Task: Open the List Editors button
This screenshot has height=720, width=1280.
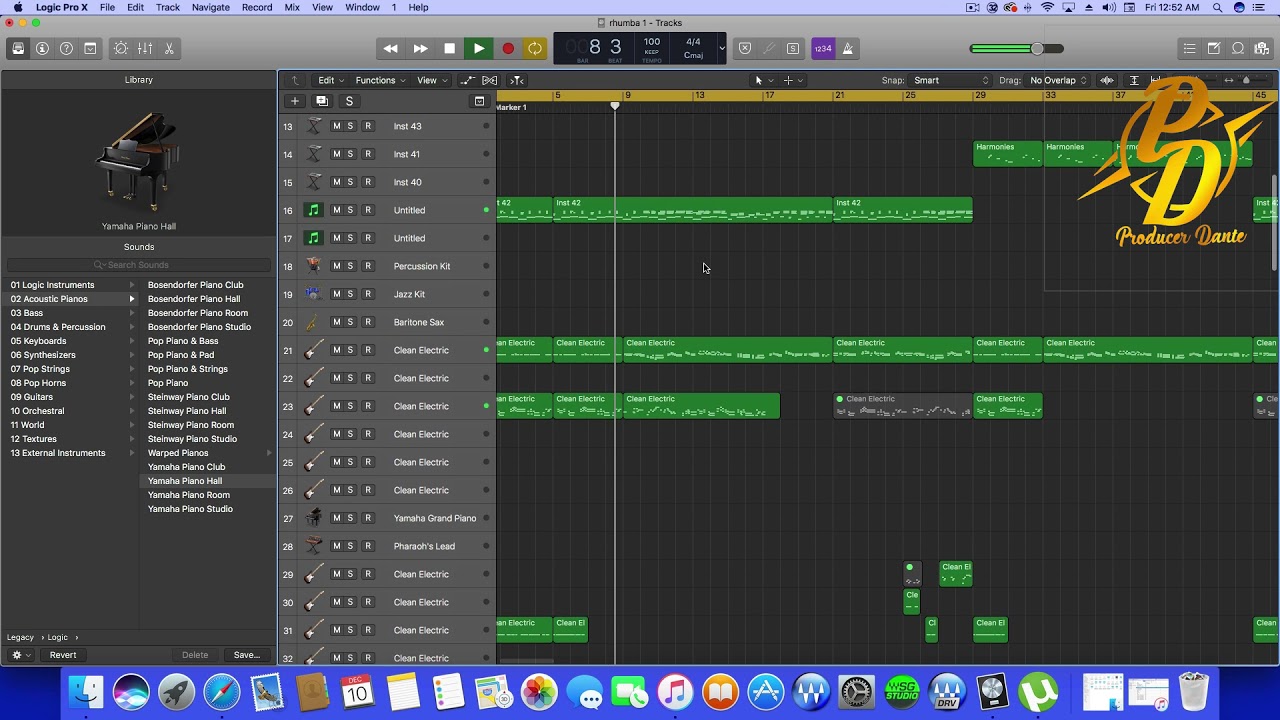Action: [1189, 48]
